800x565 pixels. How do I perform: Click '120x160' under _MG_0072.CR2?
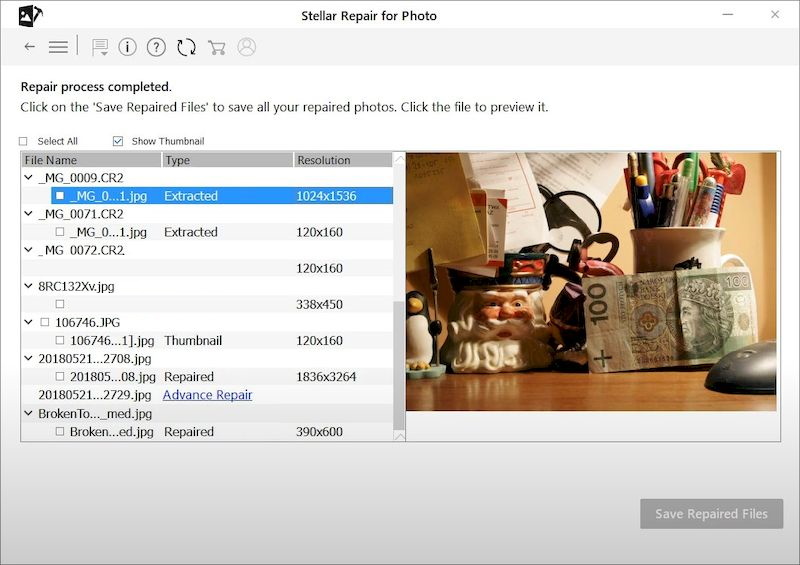[319, 268]
